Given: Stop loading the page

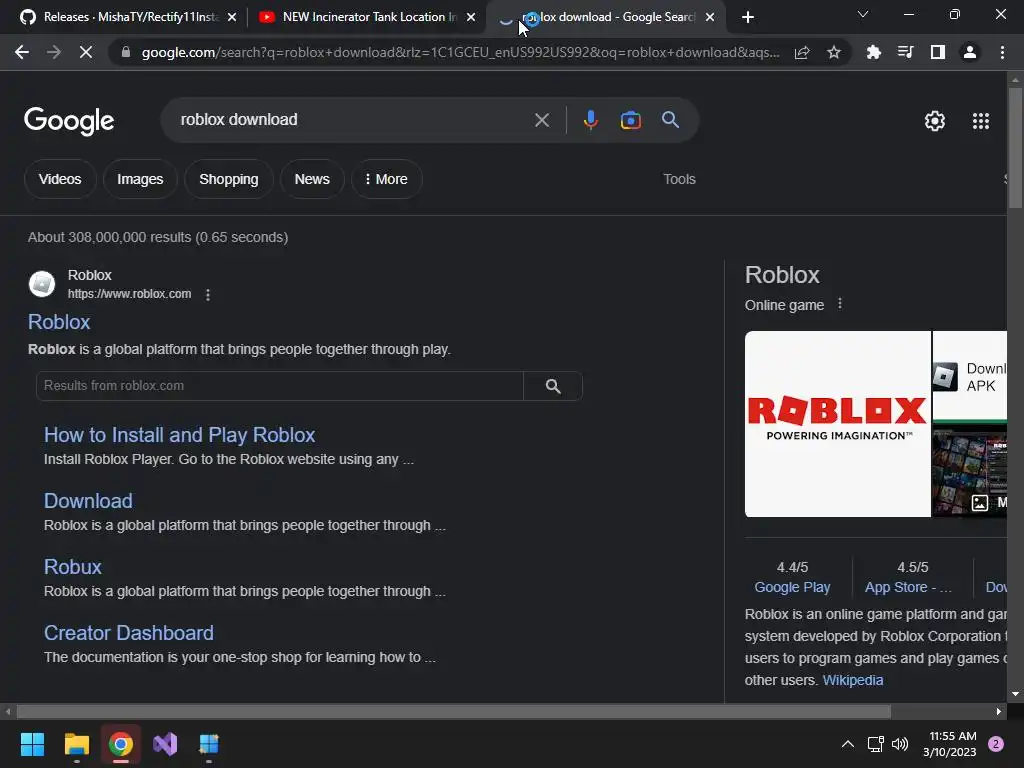Looking at the screenshot, I should coord(86,52).
